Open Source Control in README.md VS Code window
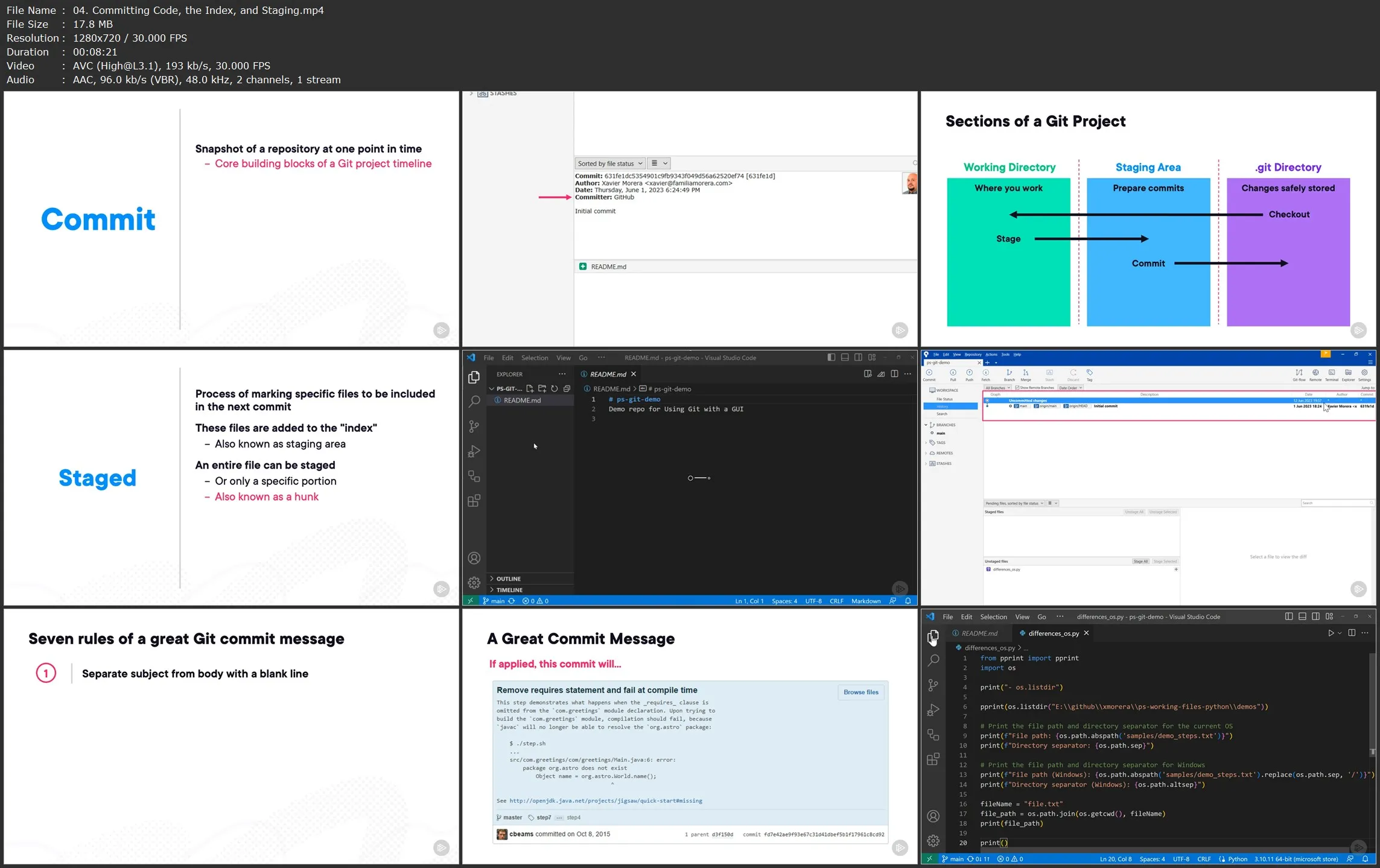1380x868 pixels. pos(474,426)
